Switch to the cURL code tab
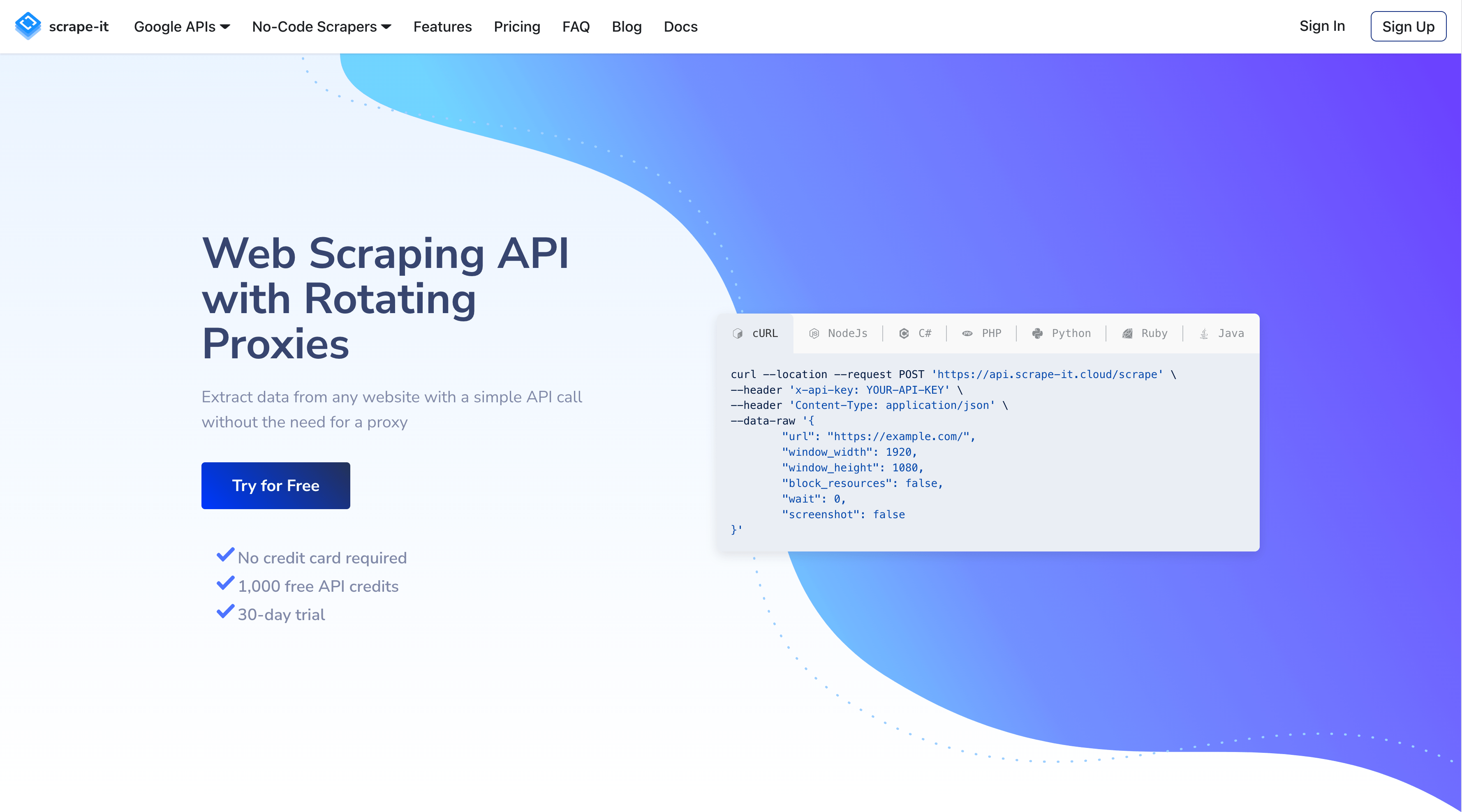This screenshot has width=1462, height=812. coord(755,333)
